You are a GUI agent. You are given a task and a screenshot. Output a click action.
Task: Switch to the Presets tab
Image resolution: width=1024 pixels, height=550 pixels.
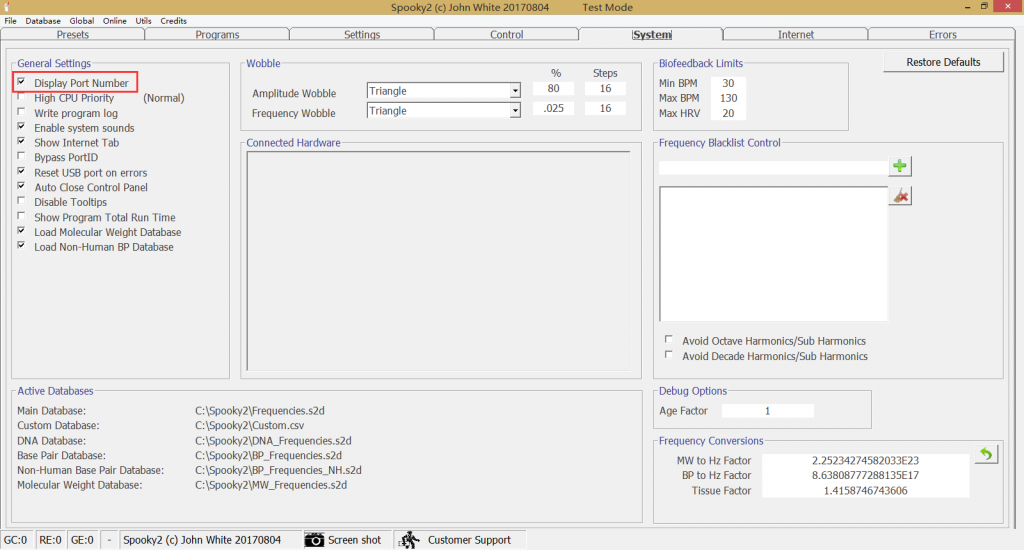pos(73,35)
